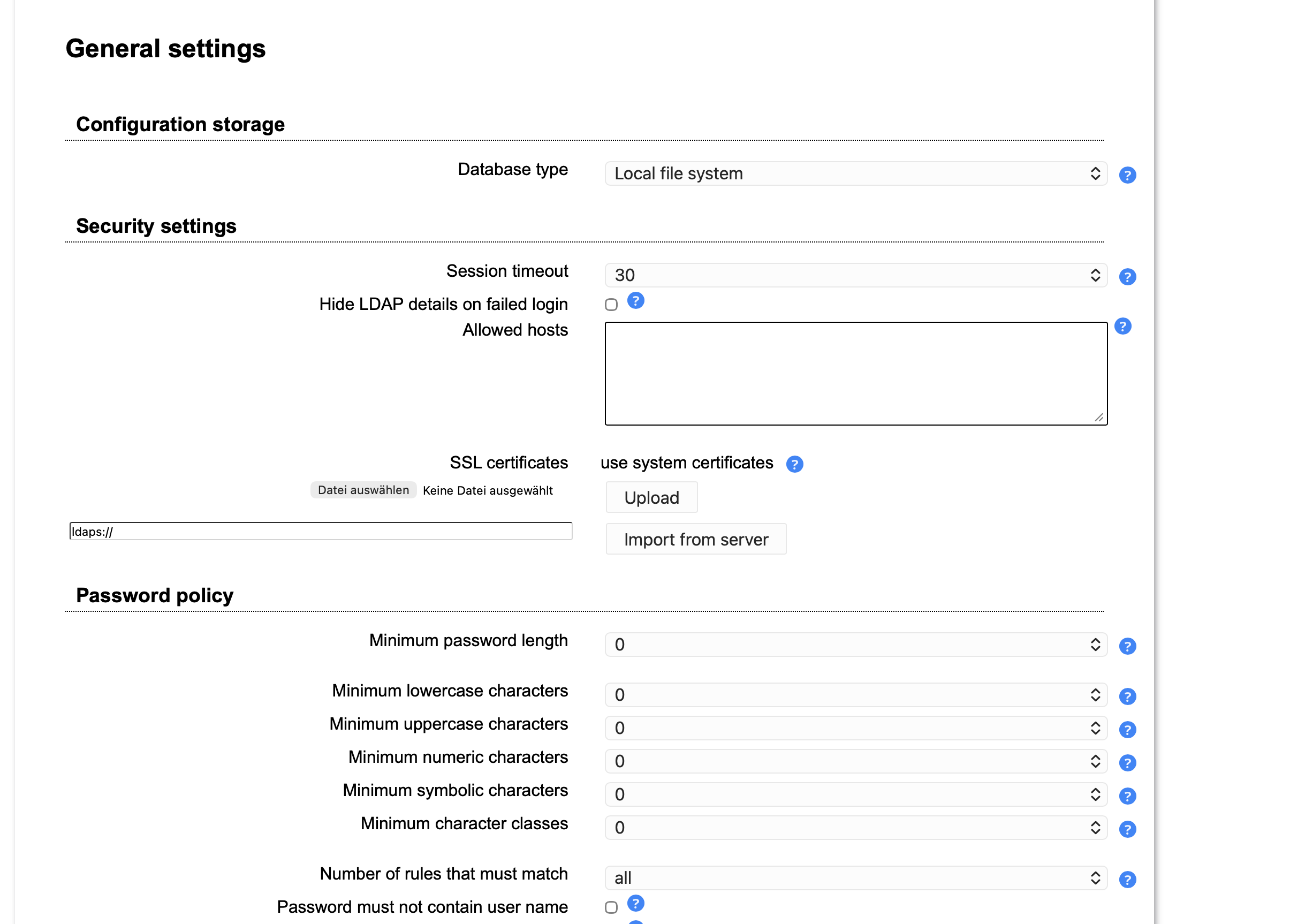This screenshot has width=1290, height=924.
Task: Open Number of rules that must match dropdown
Action: (x=855, y=878)
